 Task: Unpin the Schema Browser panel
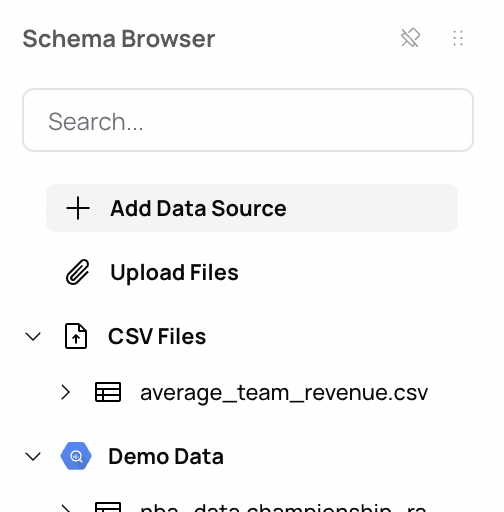click(x=410, y=38)
